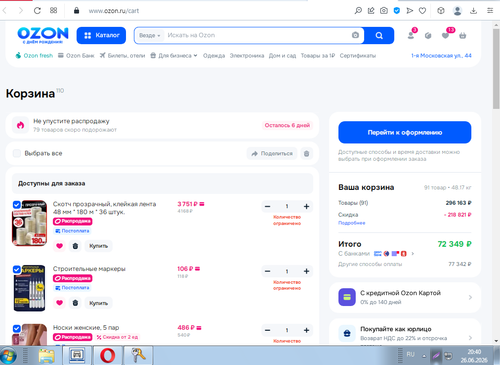Decrease quantity of Строительные маркеры
Screen dimensions: 500x365
267,271
